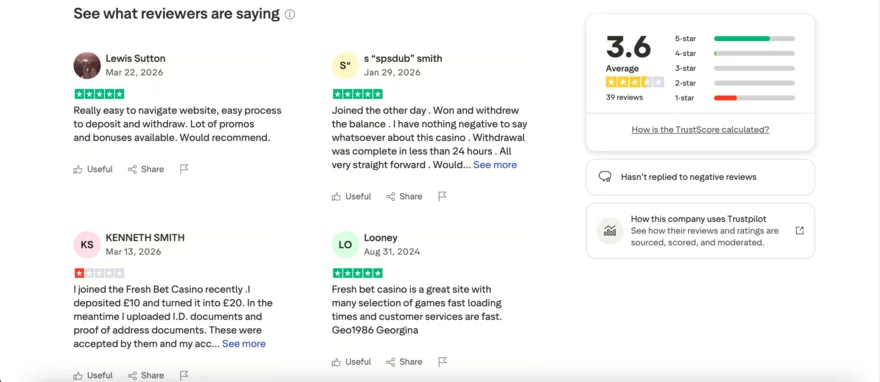880x382 pixels.
Task: Open external link icon in Trustpilot usage card
Action: pyautogui.click(x=800, y=231)
